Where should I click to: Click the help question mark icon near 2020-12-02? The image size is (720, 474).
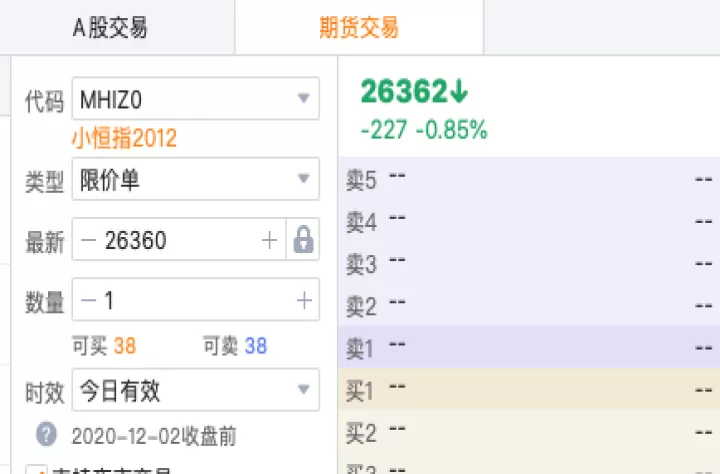click(x=46, y=434)
